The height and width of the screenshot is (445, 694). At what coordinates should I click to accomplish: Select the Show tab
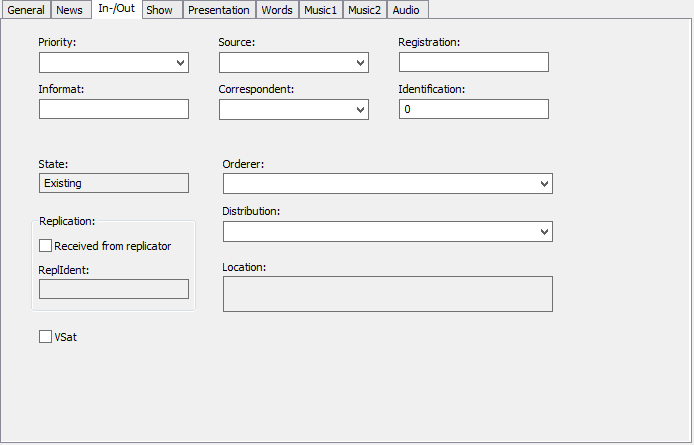tap(159, 10)
